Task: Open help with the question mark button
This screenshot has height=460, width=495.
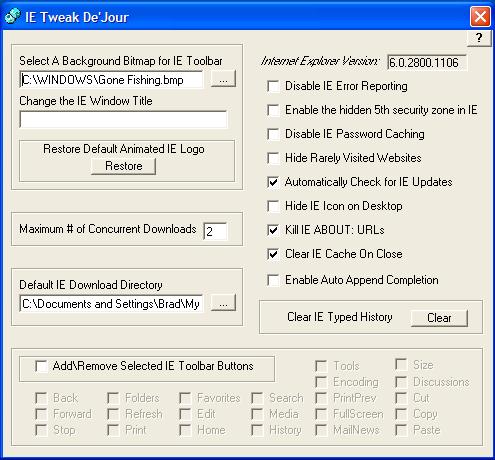Action: [479, 38]
